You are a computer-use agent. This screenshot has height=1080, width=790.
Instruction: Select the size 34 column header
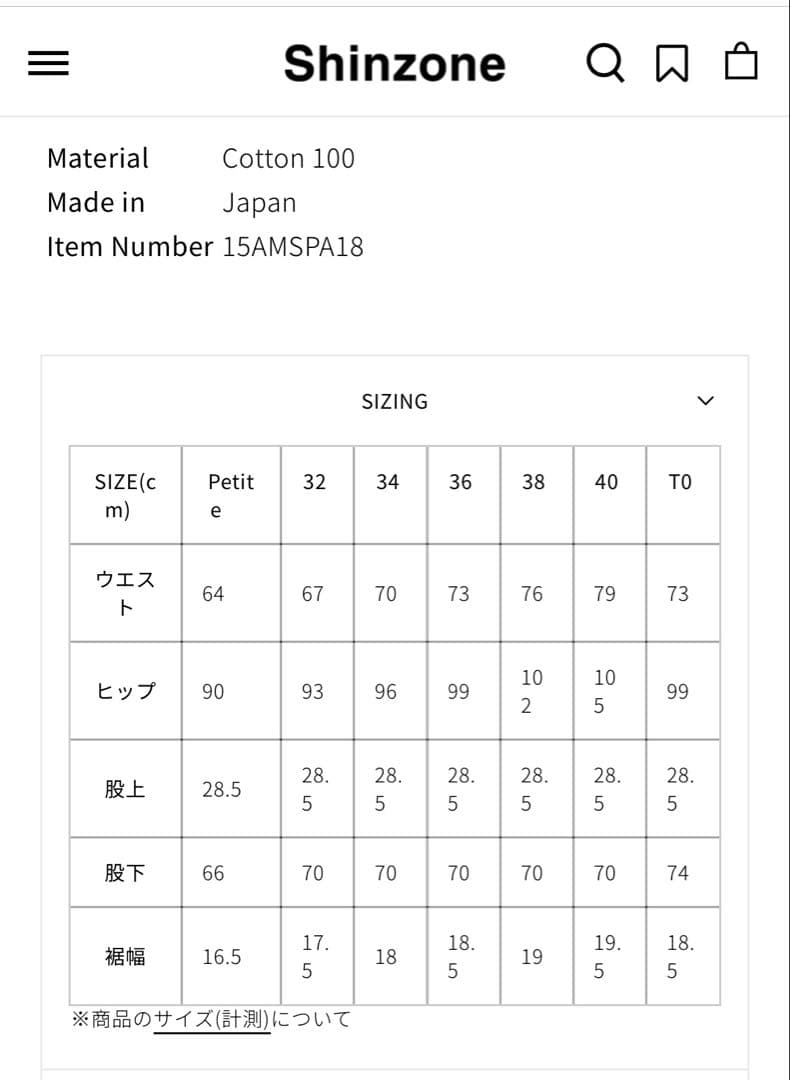click(387, 482)
